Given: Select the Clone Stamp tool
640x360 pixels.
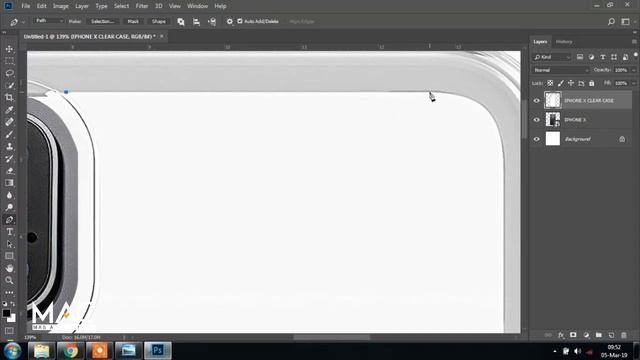Looking at the screenshot, I should click(x=9, y=147).
